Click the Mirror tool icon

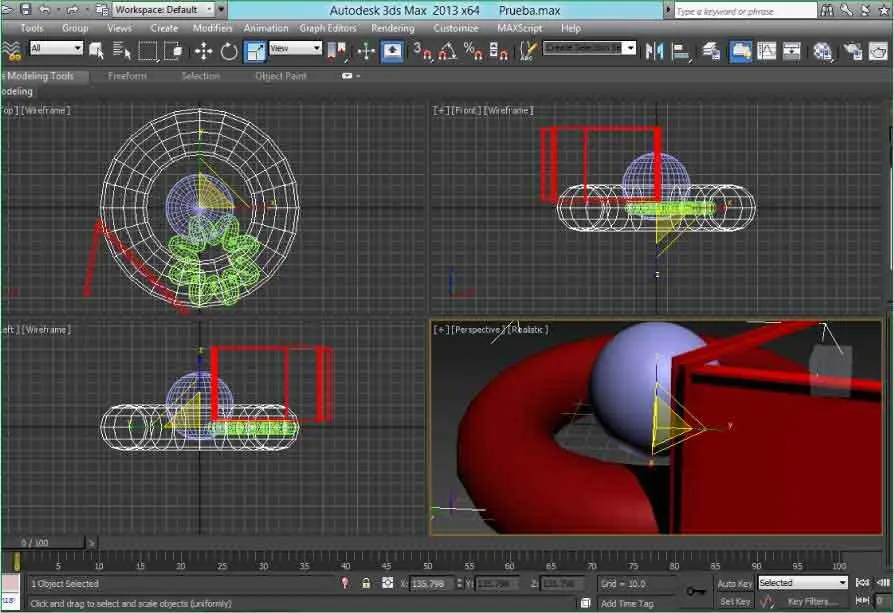655,51
